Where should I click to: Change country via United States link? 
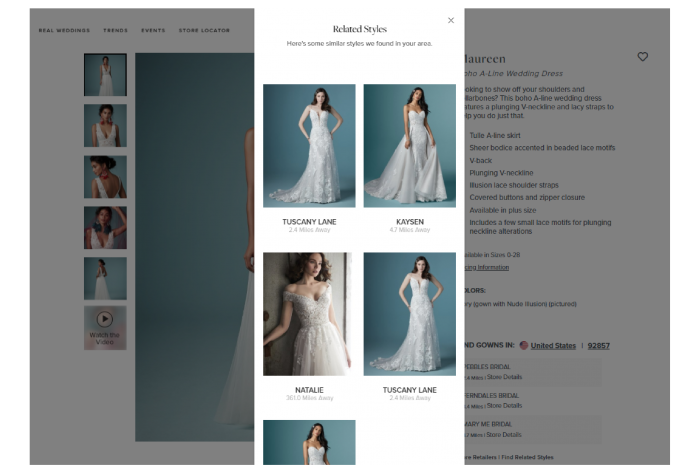[553, 346]
